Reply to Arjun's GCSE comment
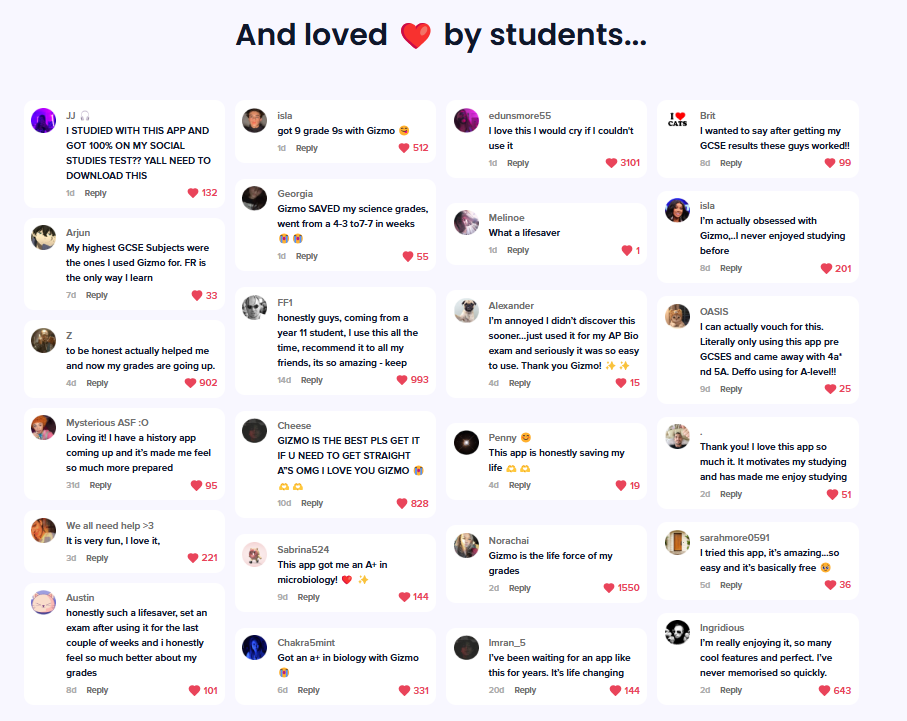The image size is (907, 721). click(97, 295)
